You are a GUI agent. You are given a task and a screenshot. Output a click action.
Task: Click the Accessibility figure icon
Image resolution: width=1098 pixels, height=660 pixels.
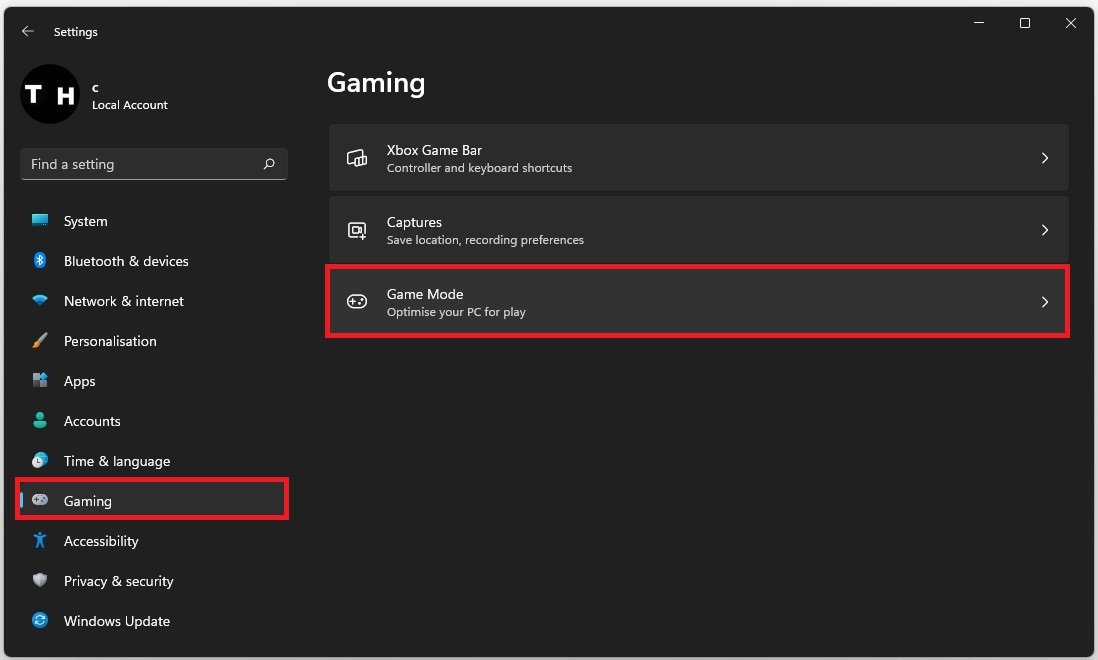40,540
